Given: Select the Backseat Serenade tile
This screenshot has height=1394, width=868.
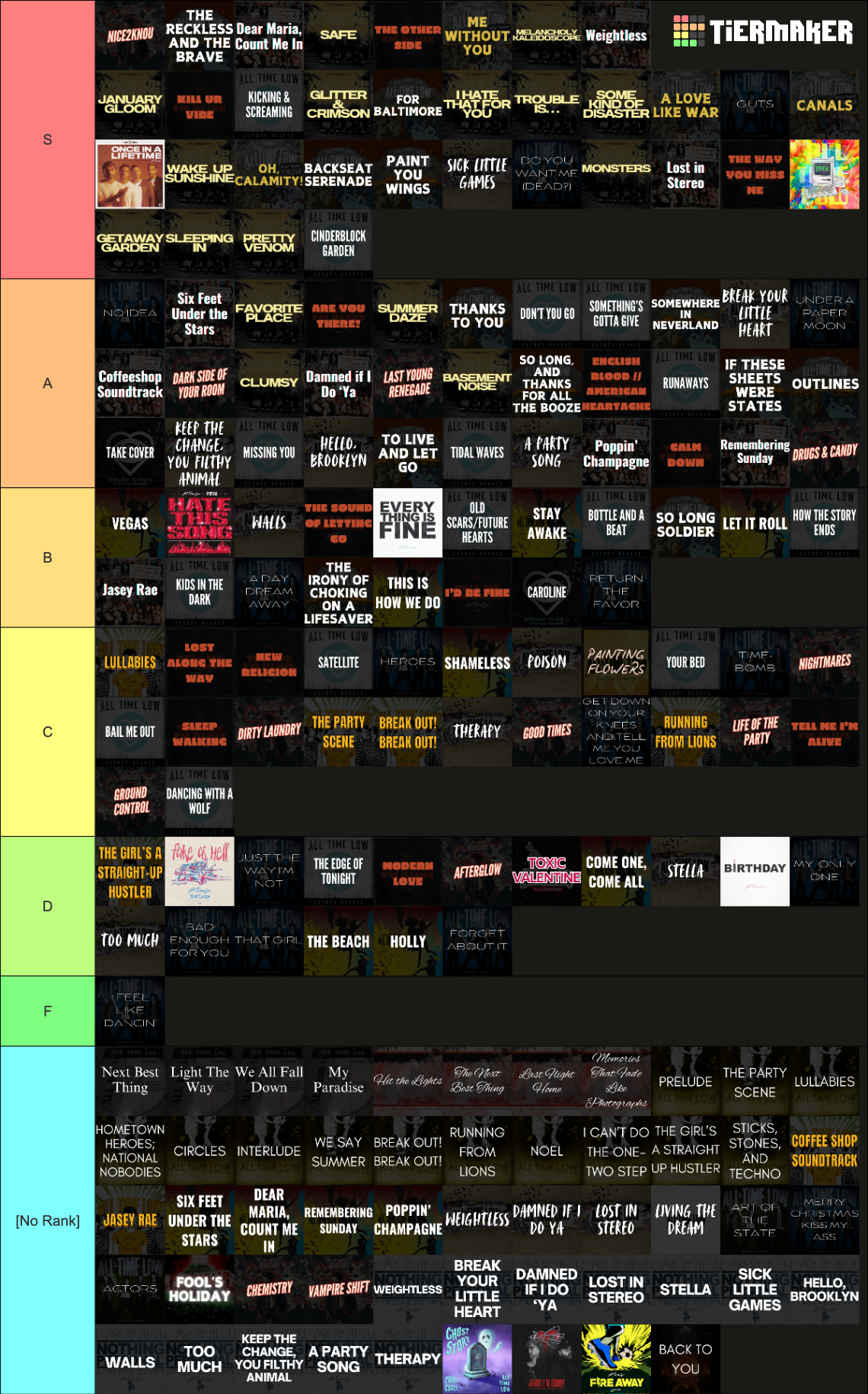Looking at the screenshot, I should click(338, 174).
